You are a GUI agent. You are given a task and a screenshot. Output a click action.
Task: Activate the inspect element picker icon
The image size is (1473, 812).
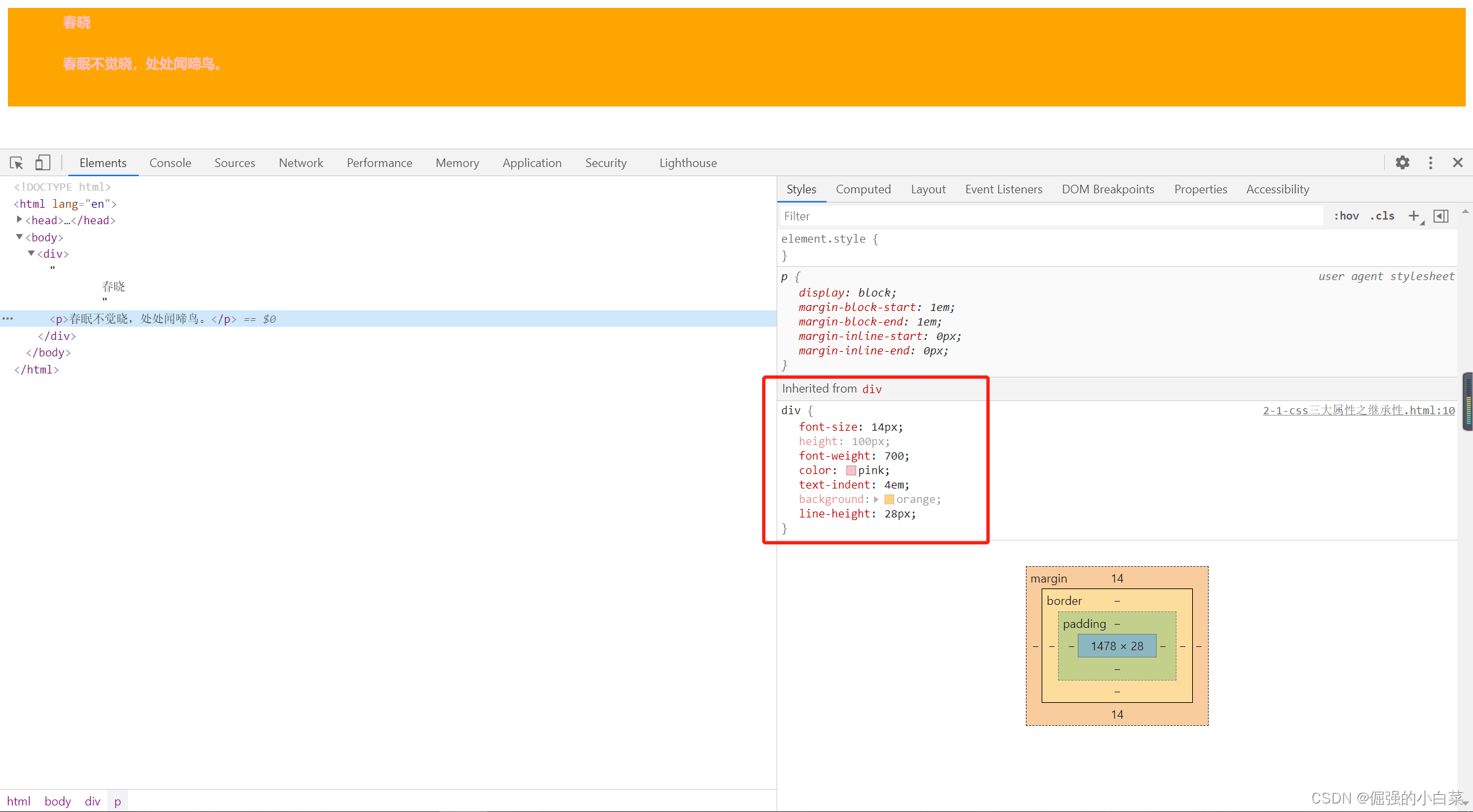(16, 163)
